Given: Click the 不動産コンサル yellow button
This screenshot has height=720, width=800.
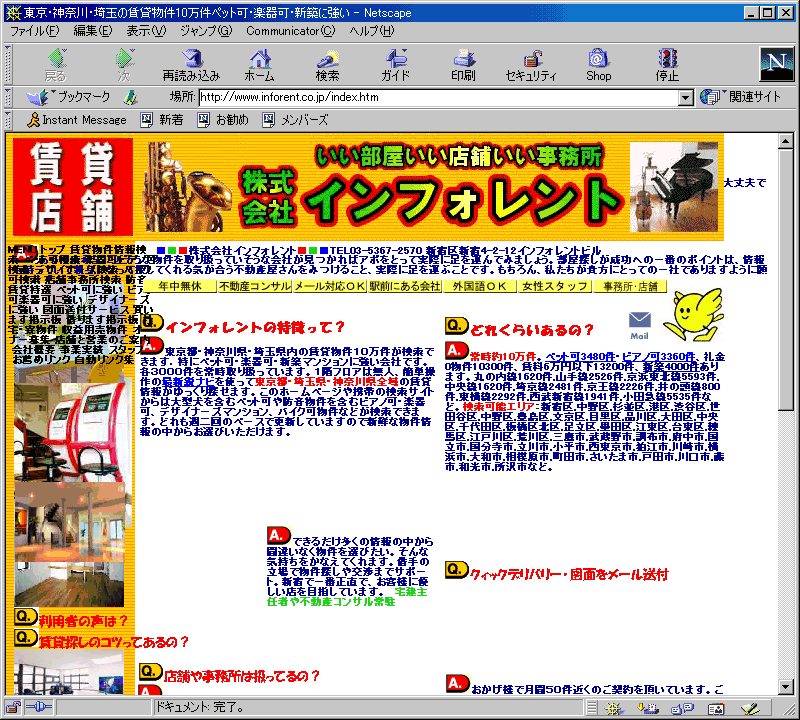Looking at the screenshot, I should pyautogui.click(x=255, y=286).
